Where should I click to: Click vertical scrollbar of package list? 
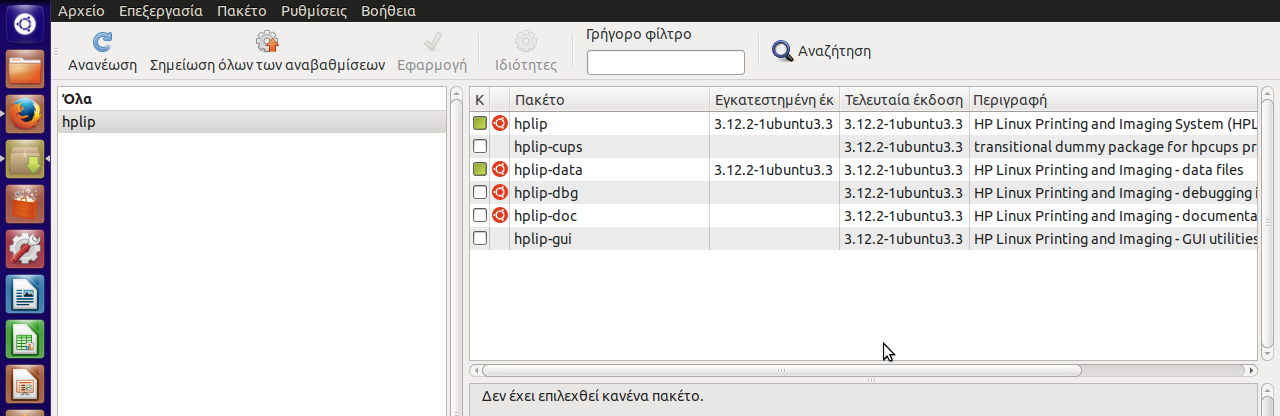[1267, 221]
